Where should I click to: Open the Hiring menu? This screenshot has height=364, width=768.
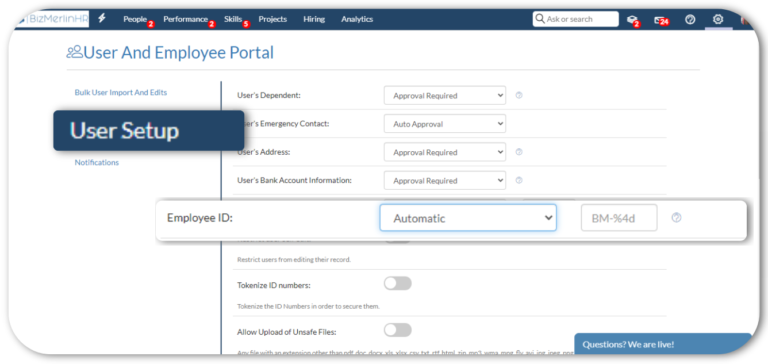pyautogui.click(x=314, y=19)
